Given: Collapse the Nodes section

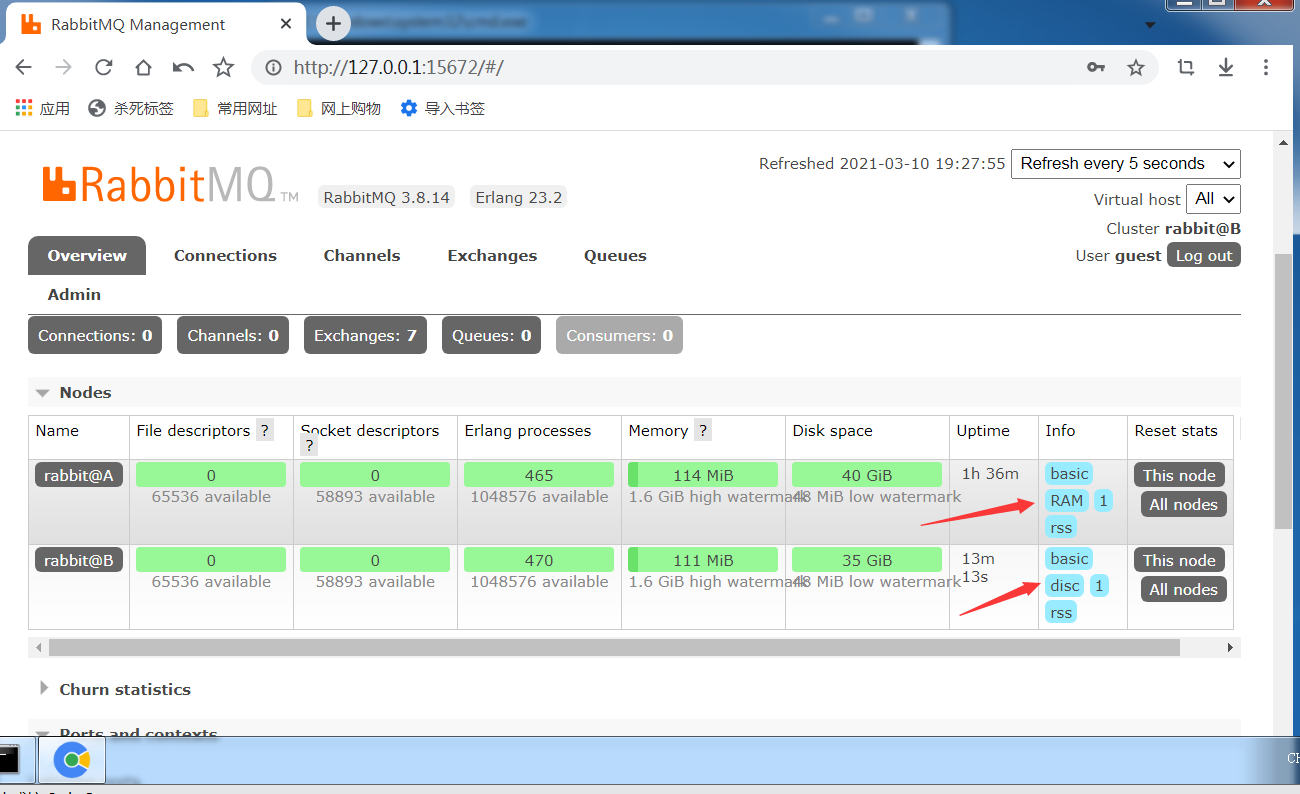Looking at the screenshot, I should click(74, 392).
